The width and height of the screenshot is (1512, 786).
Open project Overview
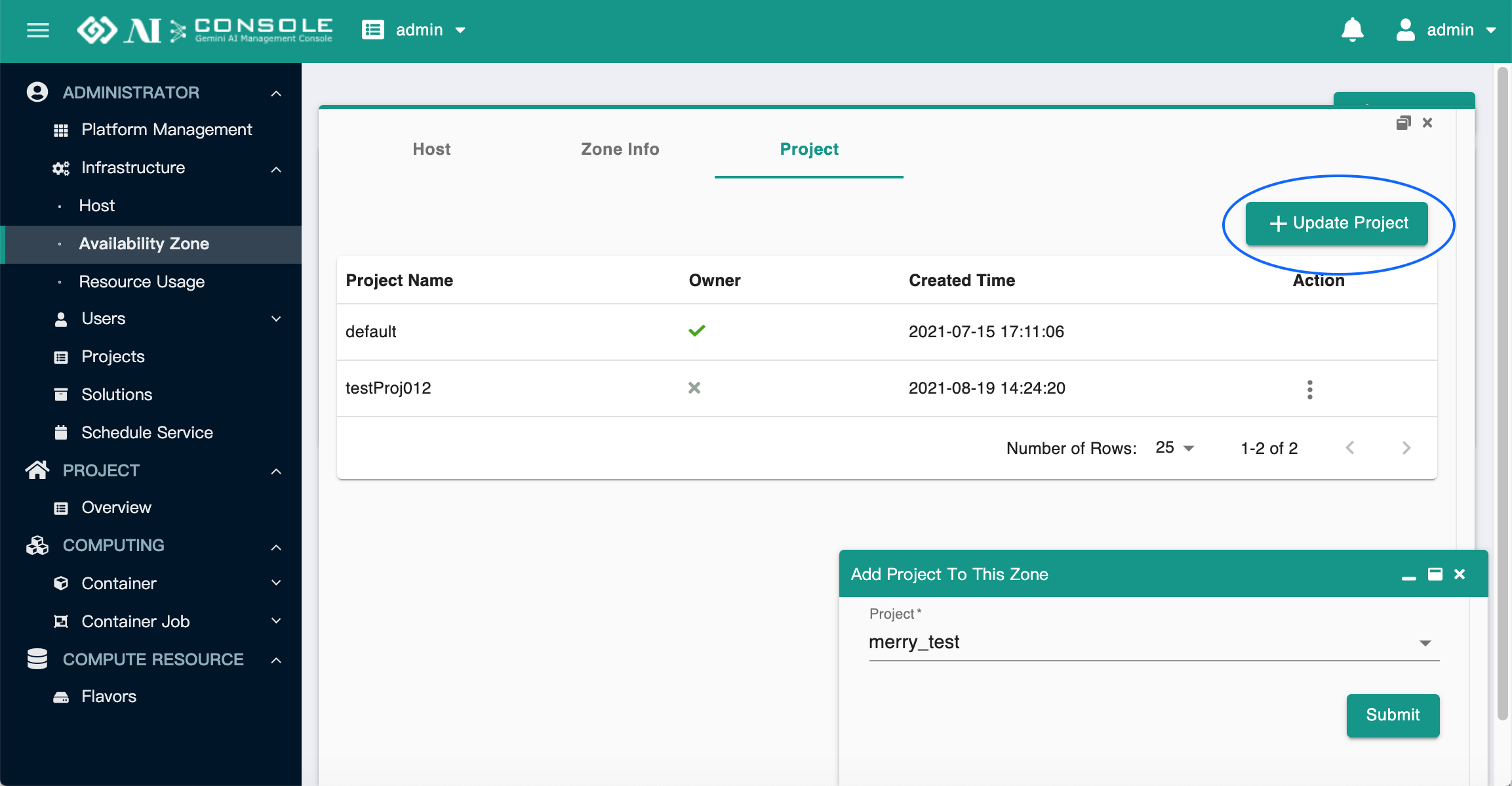pyautogui.click(x=116, y=508)
